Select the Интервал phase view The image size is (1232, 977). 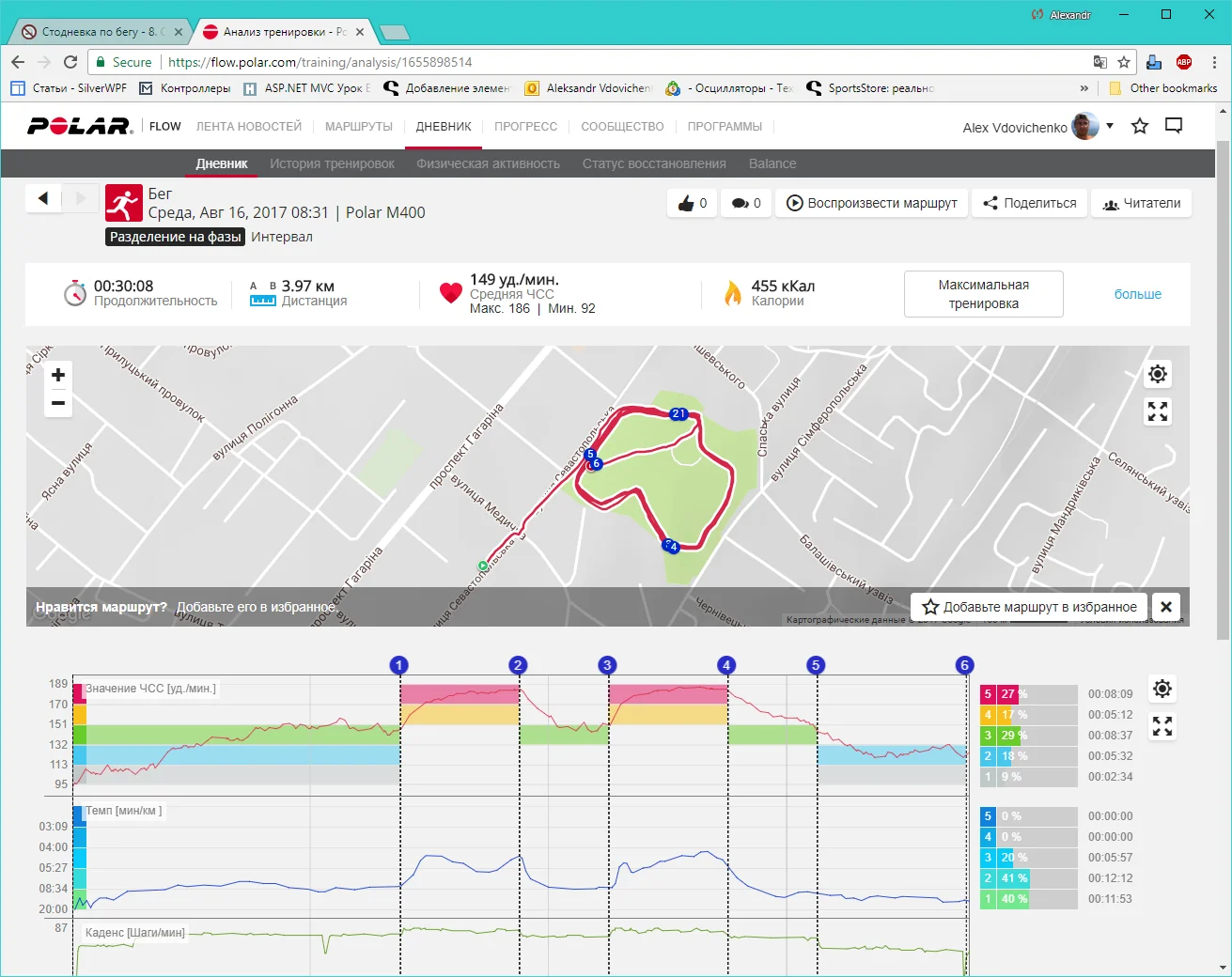[x=282, y=237]
